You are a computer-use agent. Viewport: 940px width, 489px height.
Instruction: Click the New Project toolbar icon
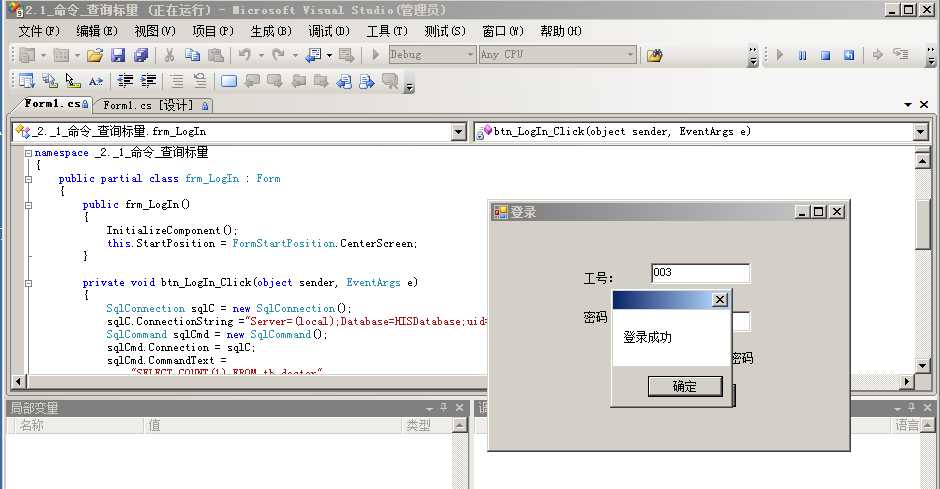click(26, 55)
